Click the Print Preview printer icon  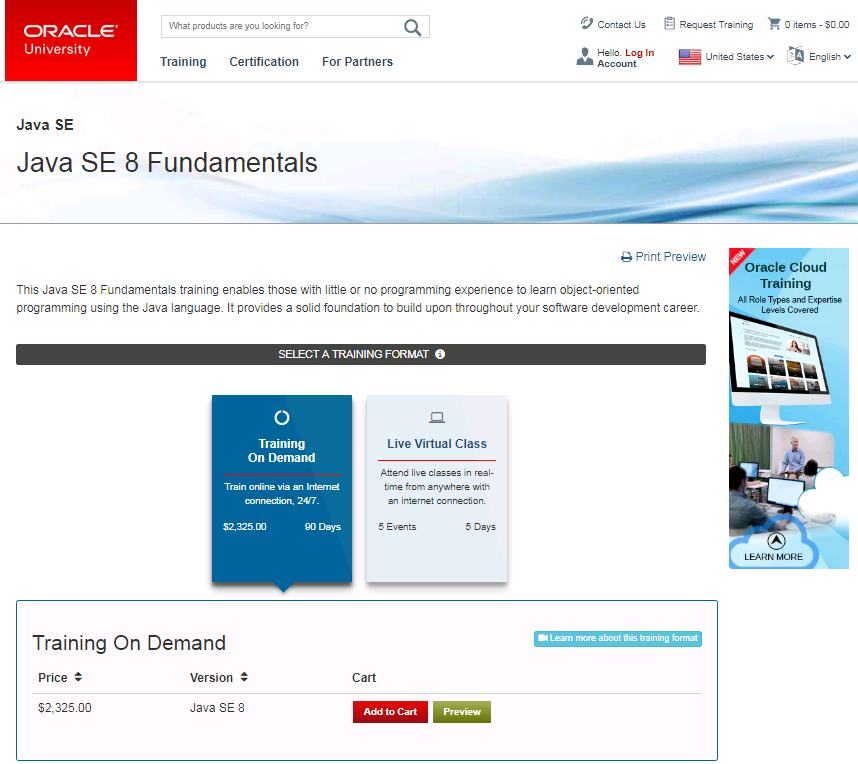point(627,257)
